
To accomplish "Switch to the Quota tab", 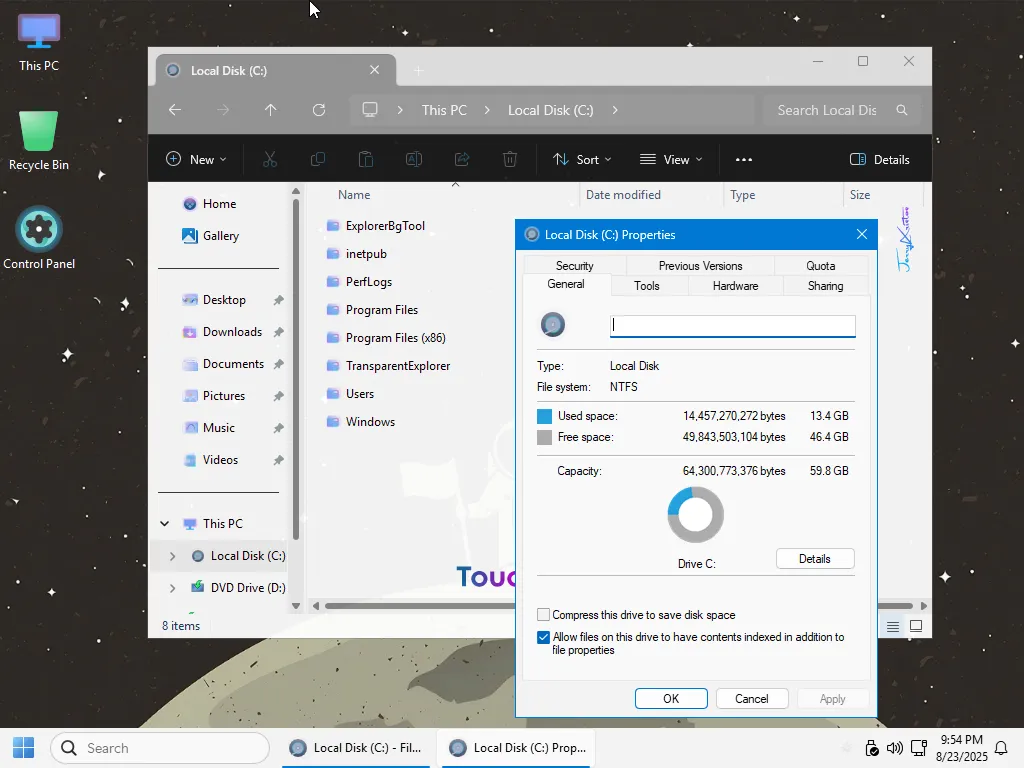I will tap(821, 265).
